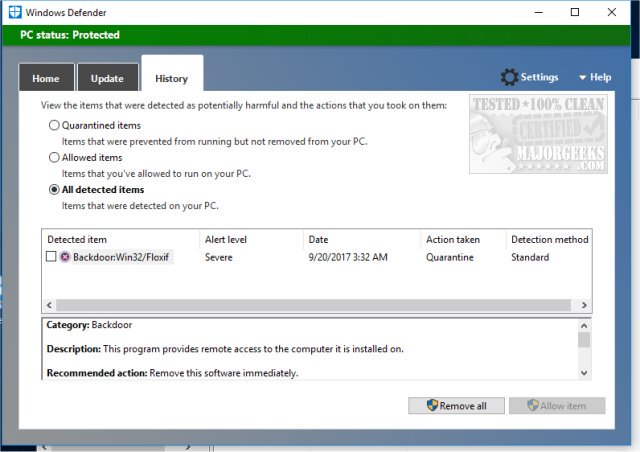Screen dimensions: 640x452
Task: Click the PC status: Protected banner text
Action: (x=70, y=35)
